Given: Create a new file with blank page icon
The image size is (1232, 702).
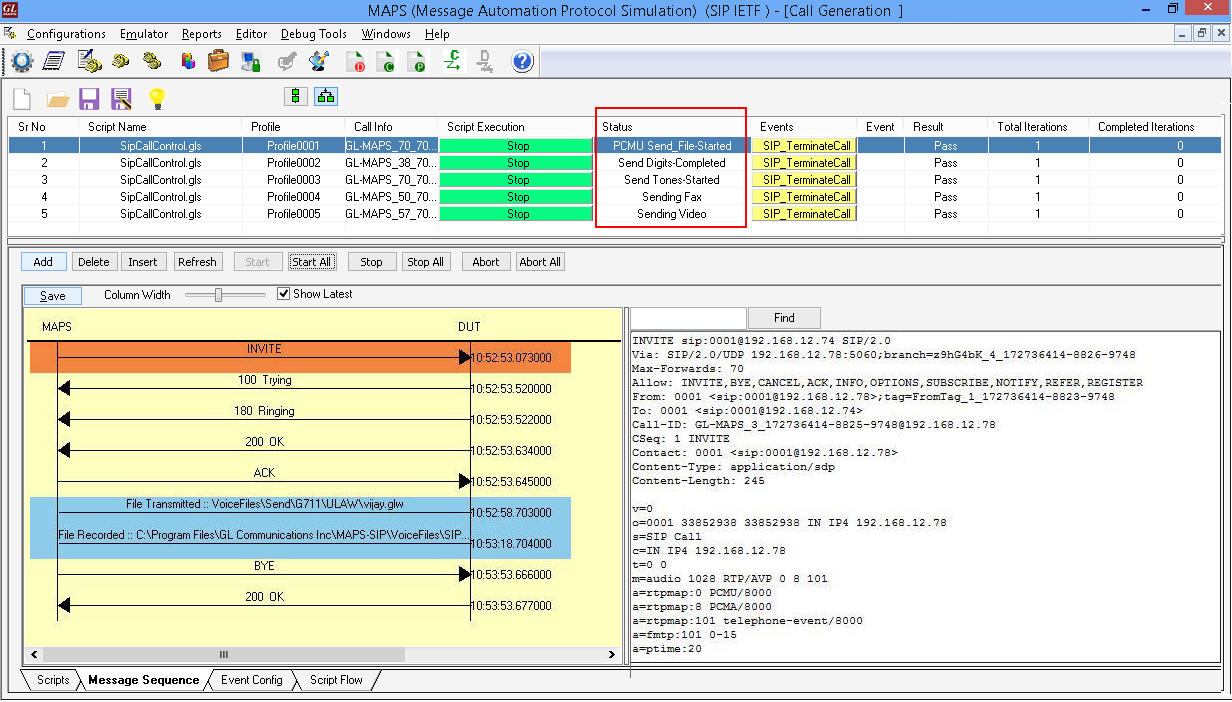Looking at the screenshot, I should [x=22, y=98].
